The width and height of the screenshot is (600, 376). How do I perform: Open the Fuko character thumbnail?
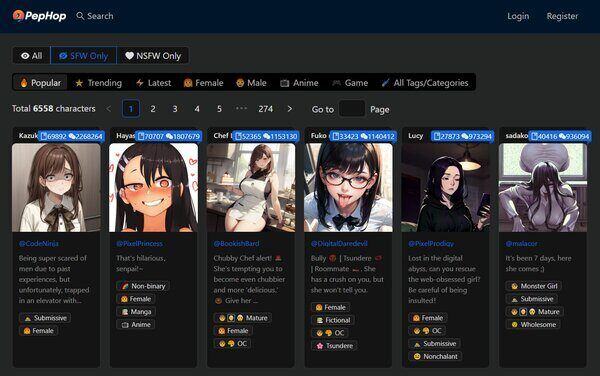coord(348,187)
